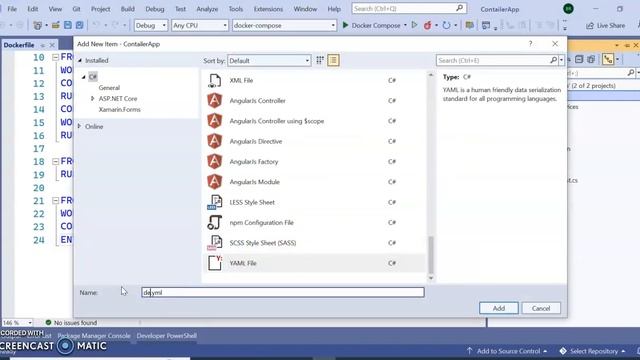Collapse code region at line 21

56,200
